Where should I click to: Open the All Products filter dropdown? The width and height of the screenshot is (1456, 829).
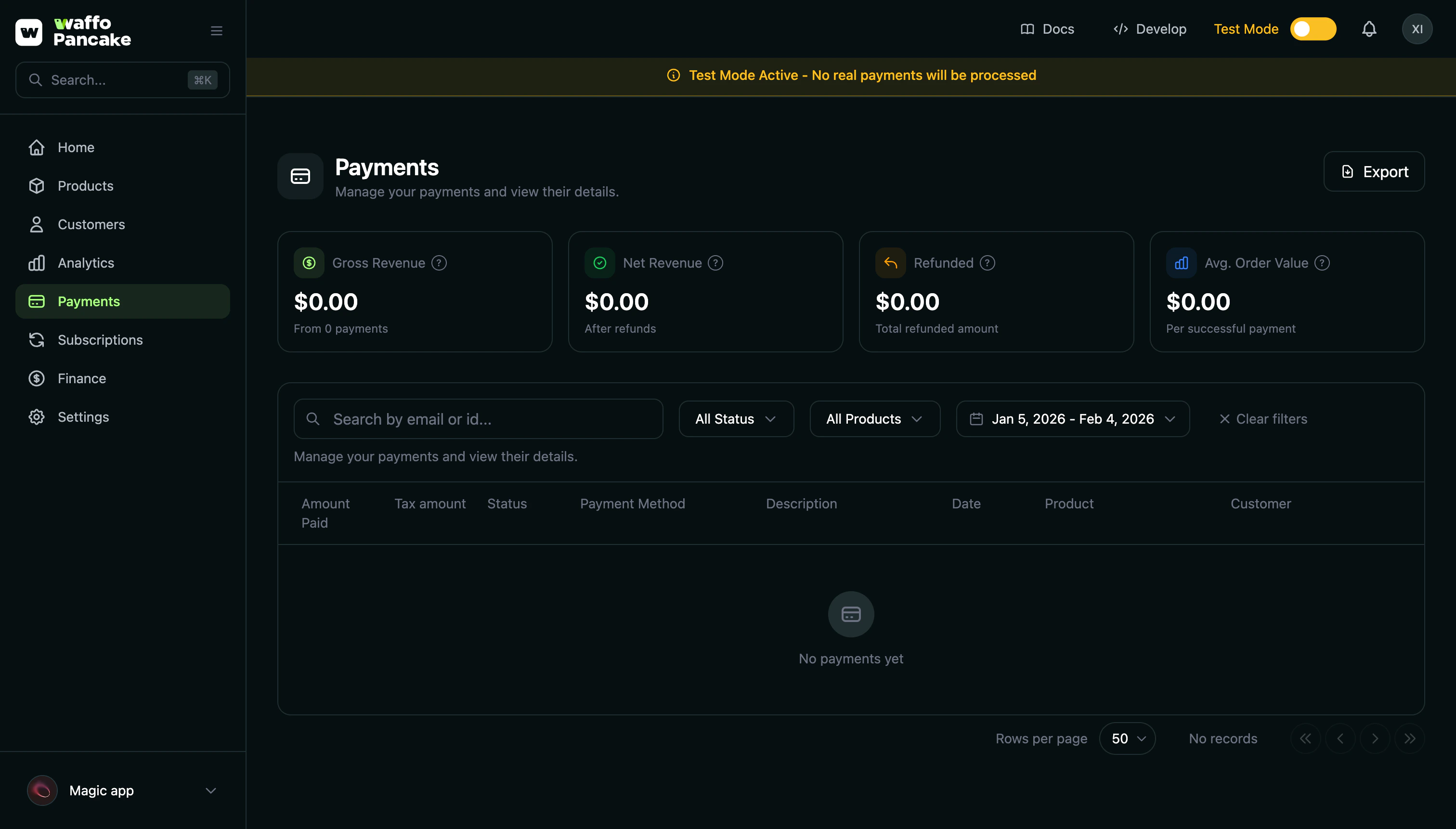click(874, 418)
